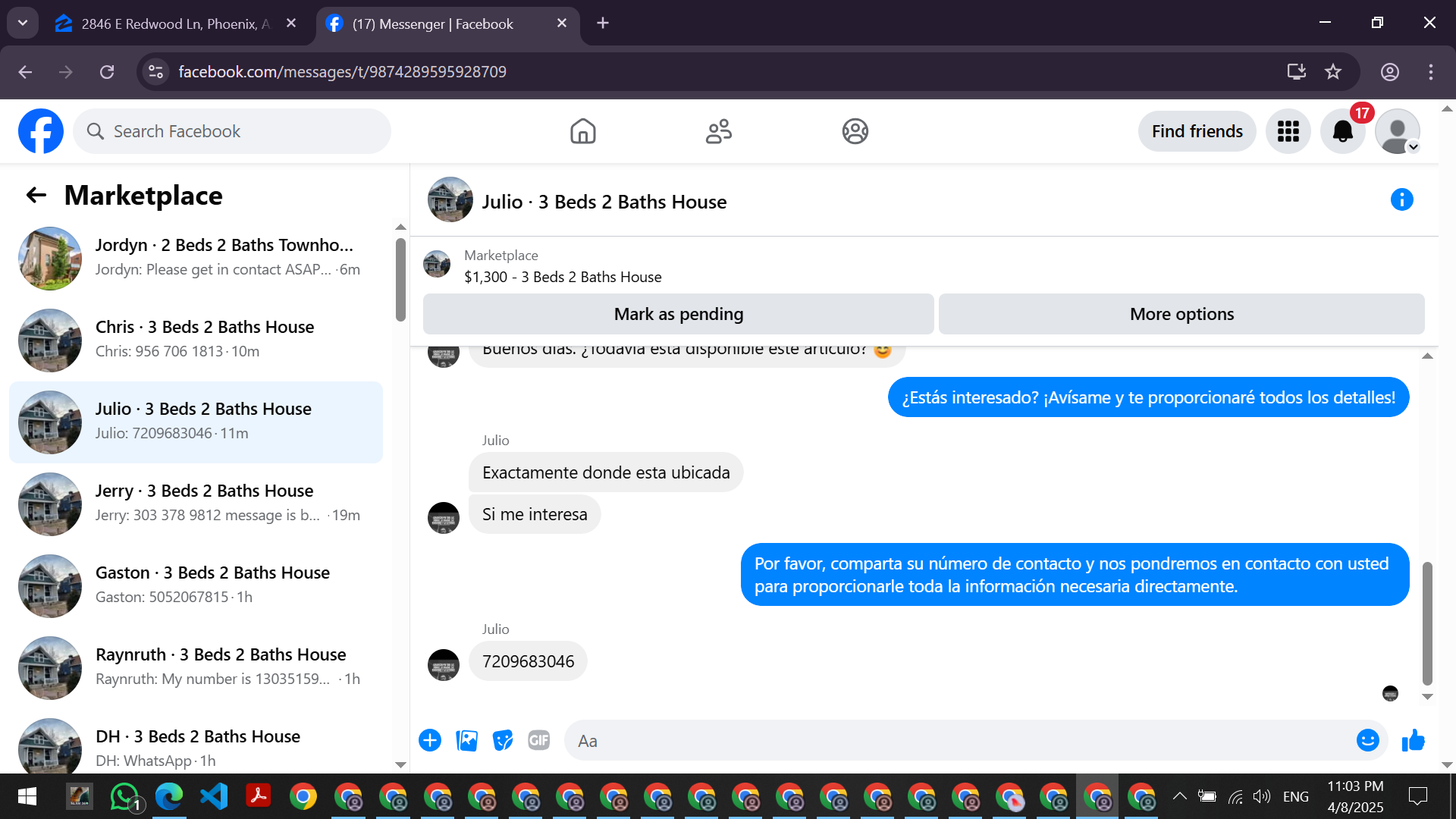Image resolution: width=1456 pixels, height=819 pixels.
Task: Open more actions plus icon
Action: tap(430, 740)
